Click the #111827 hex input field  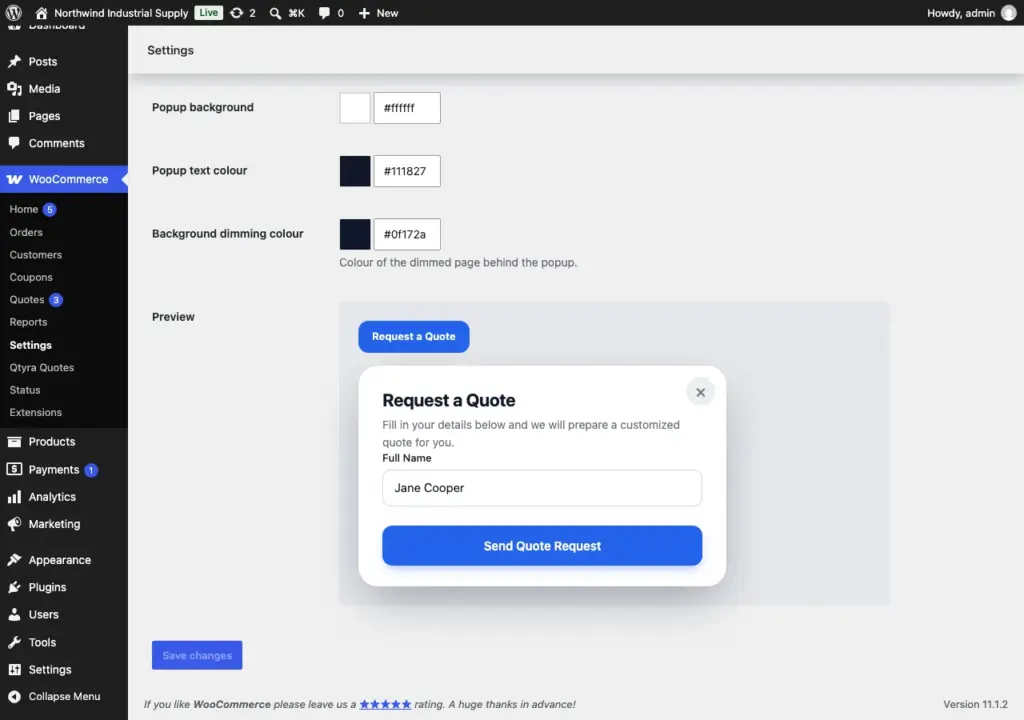tap(407, 171)
